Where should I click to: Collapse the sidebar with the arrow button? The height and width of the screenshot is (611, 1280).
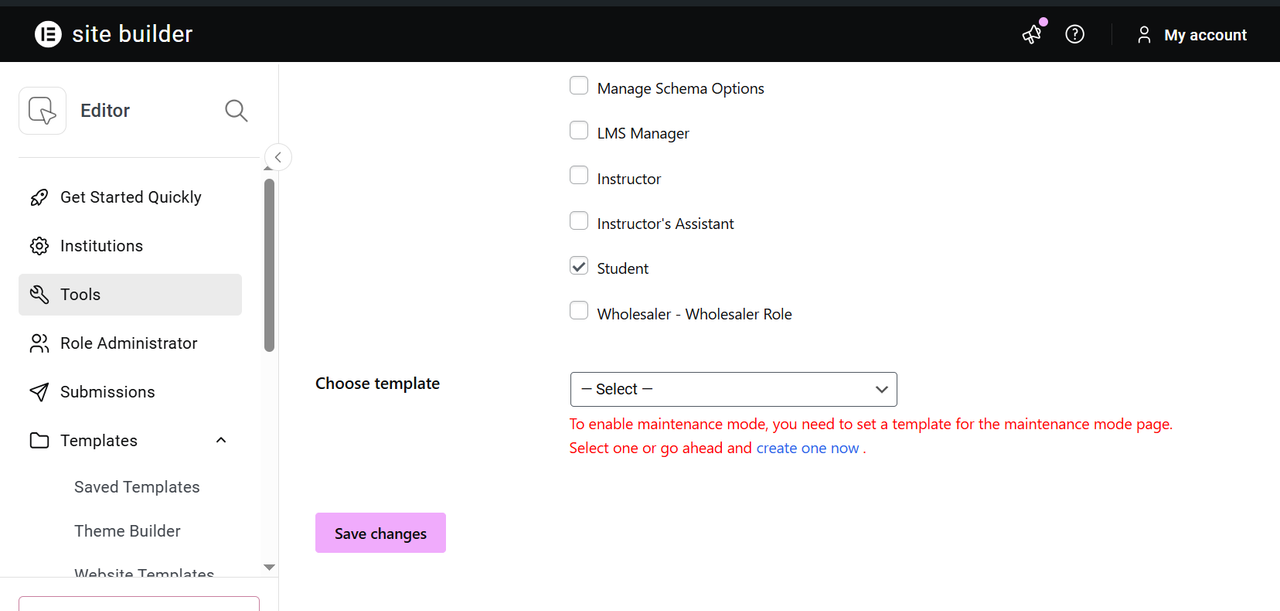278,157
